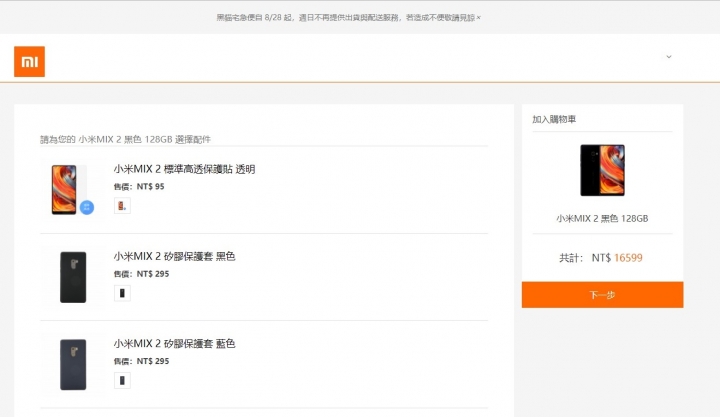Click the cart Mi MIX 2 phone image
720x417 pixels.
(x=602, y=170)
